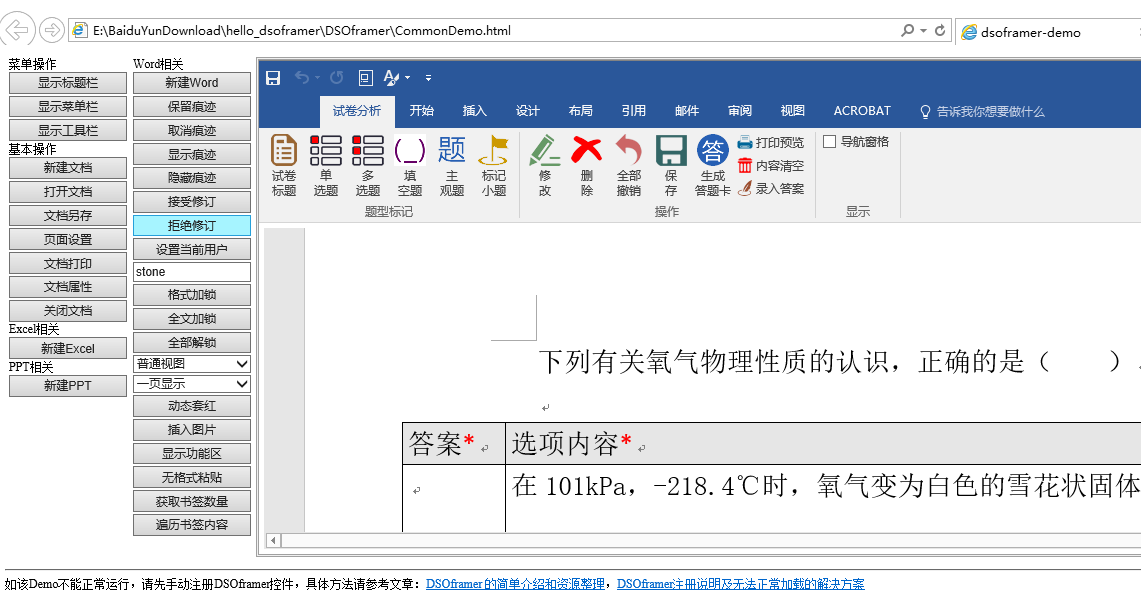Click the 打开文档 button
The width and height of the screenshot is (1141, 592).
pyautogui.click(x=68, y=192)
